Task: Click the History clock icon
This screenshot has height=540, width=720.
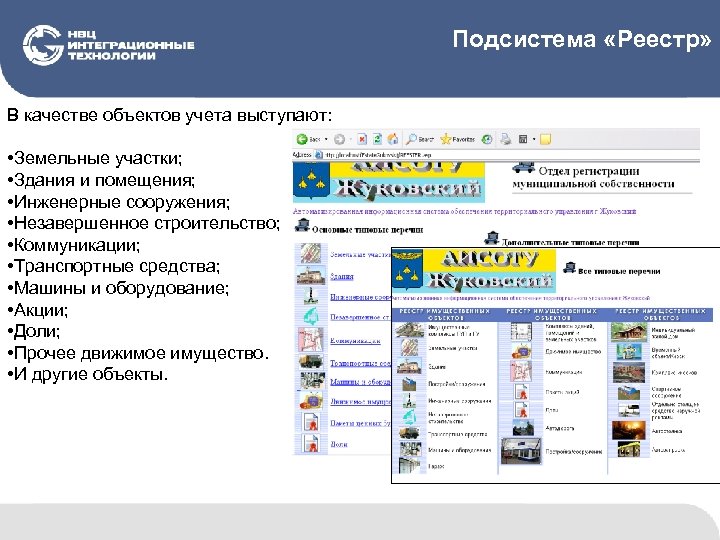Action: point(487,139)
